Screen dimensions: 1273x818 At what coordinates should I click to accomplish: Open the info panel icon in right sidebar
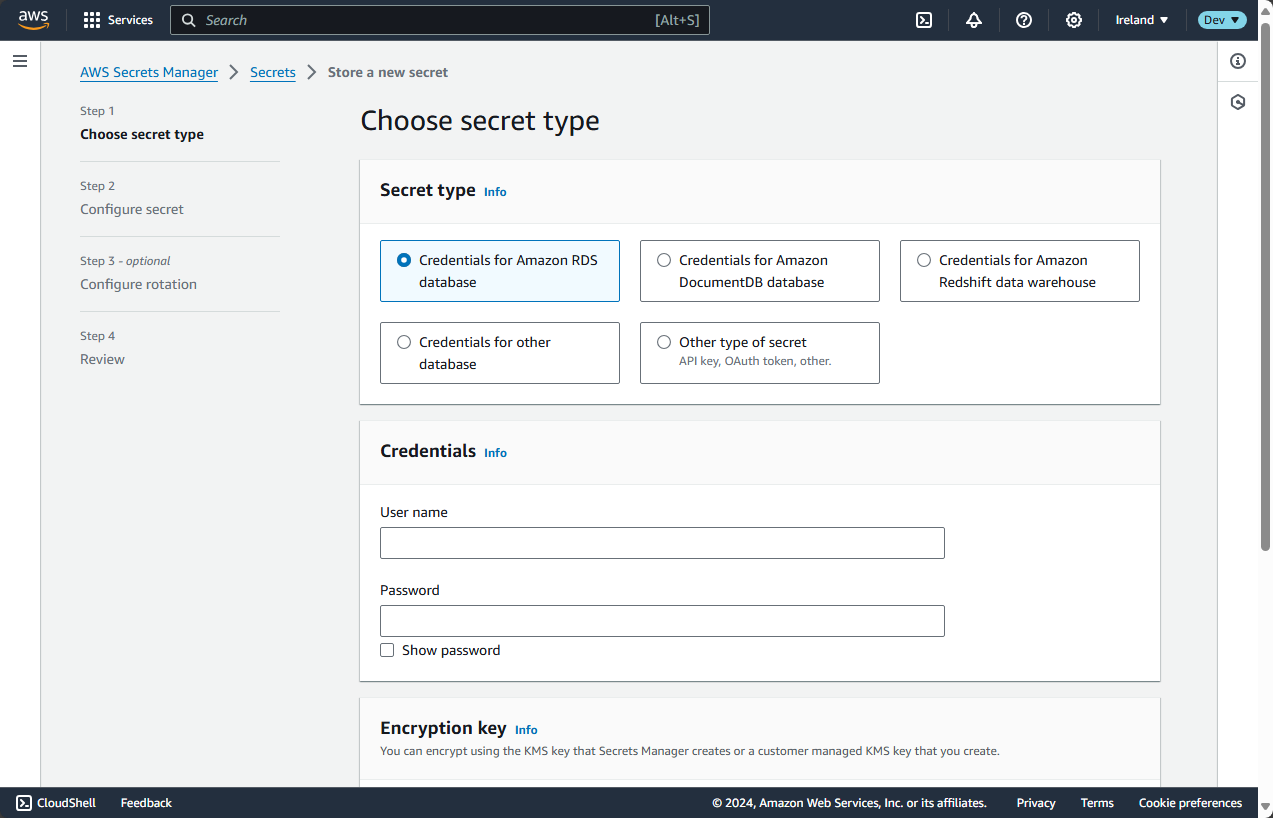(x=1238, y=61)
